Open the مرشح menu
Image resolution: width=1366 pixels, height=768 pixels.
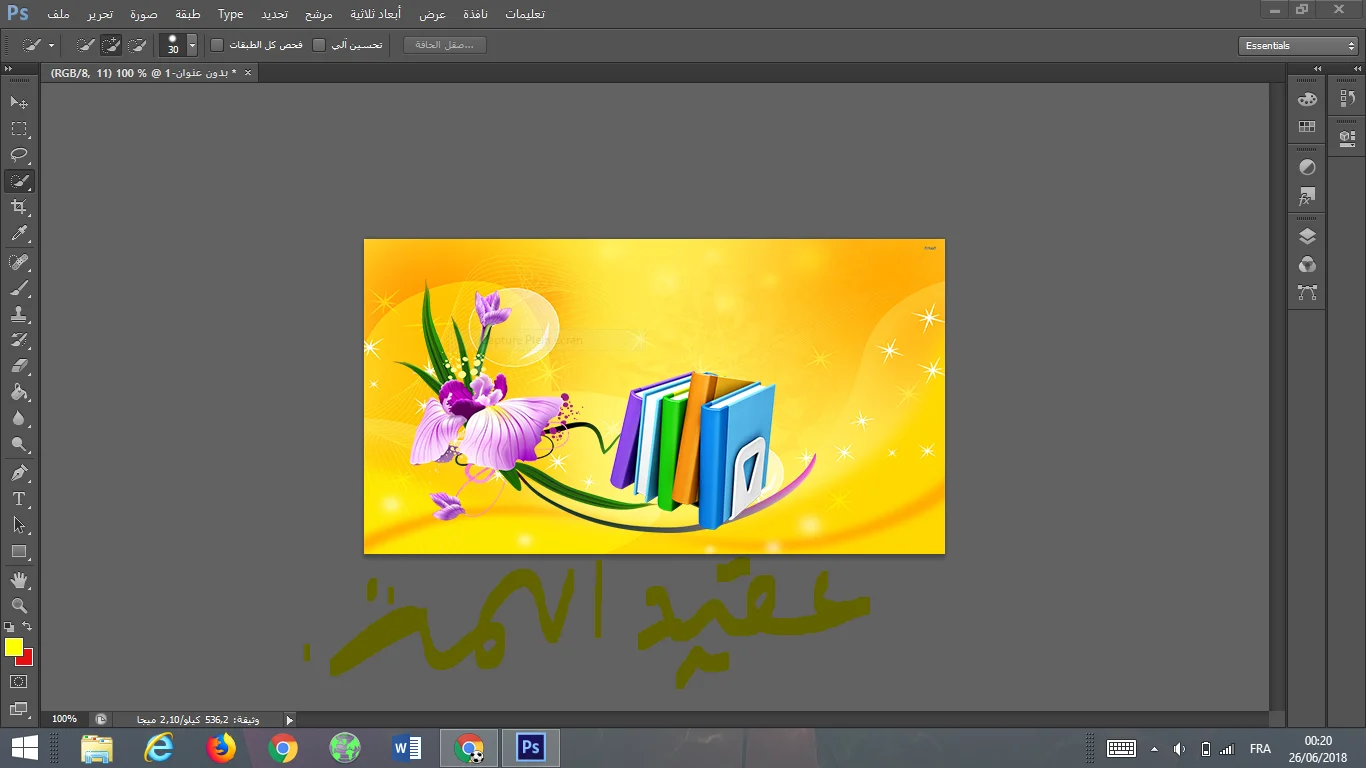pos(319,14)
